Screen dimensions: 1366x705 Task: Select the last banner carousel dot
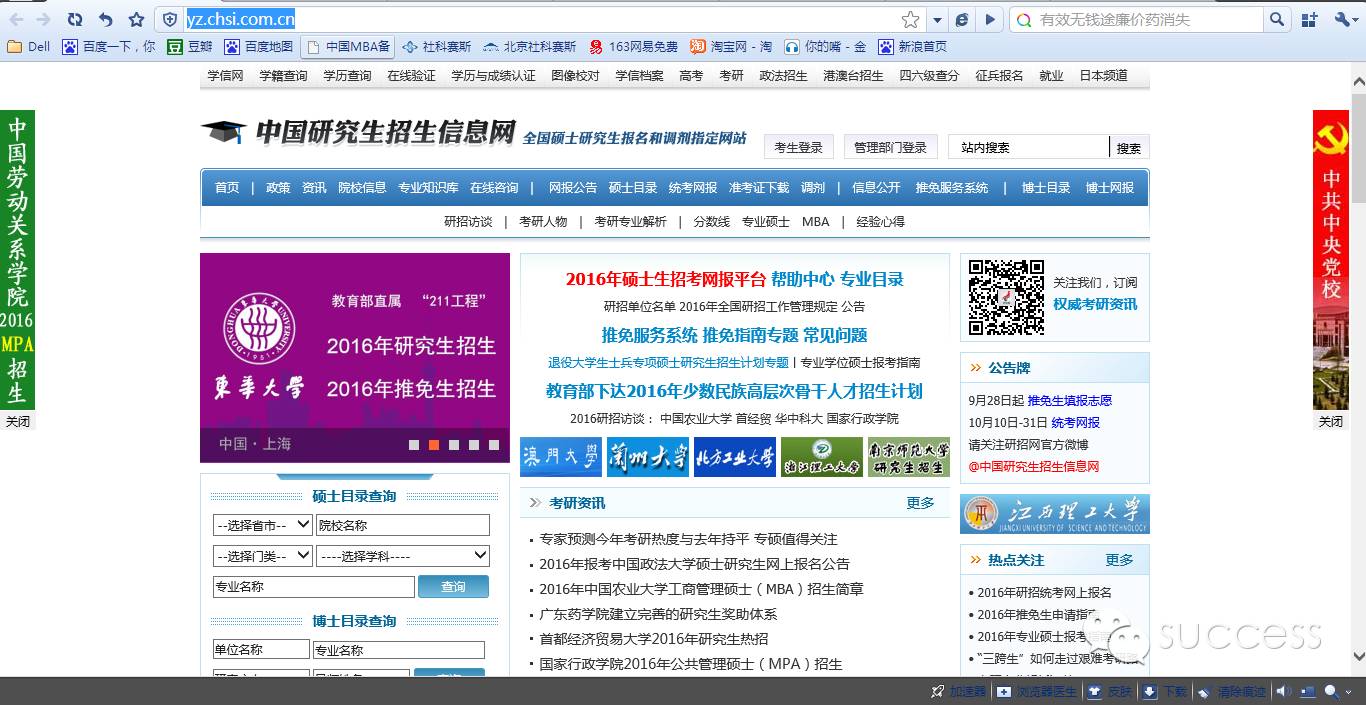(x=493, y=445)
